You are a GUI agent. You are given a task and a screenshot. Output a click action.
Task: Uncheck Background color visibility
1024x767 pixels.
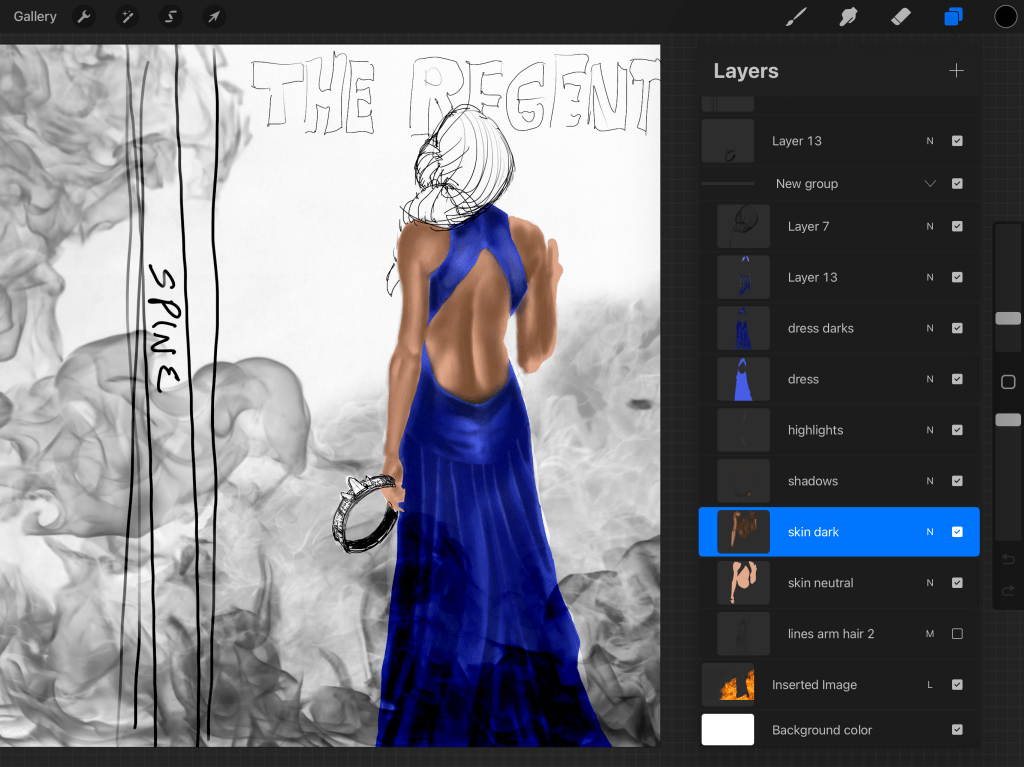coord(957,730)
